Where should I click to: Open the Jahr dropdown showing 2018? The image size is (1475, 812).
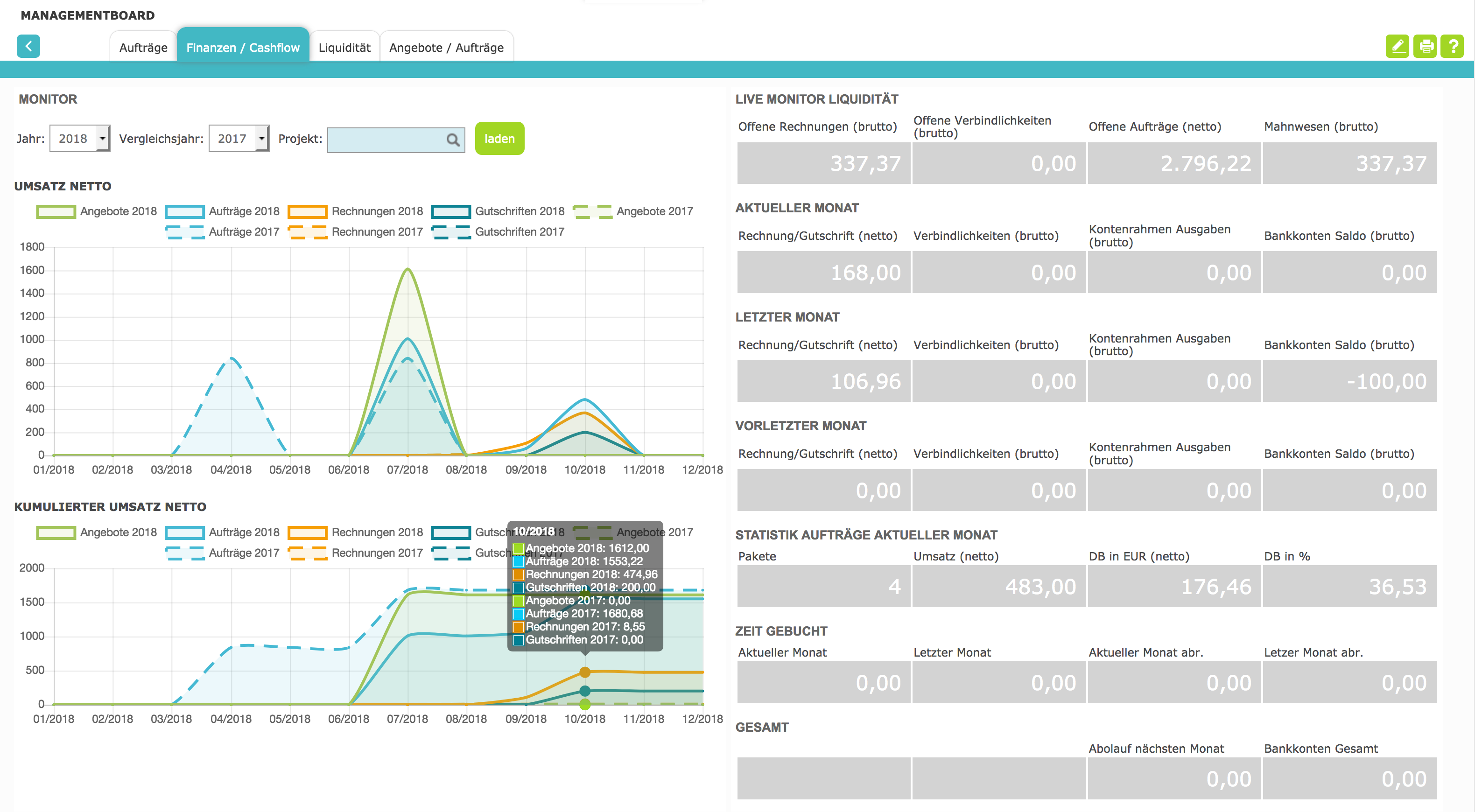(x=79, y=139)
